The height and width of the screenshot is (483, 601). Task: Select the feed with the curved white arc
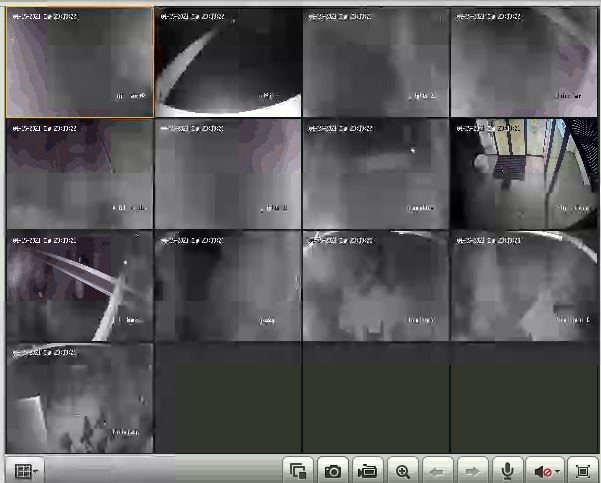coord(228,63)
